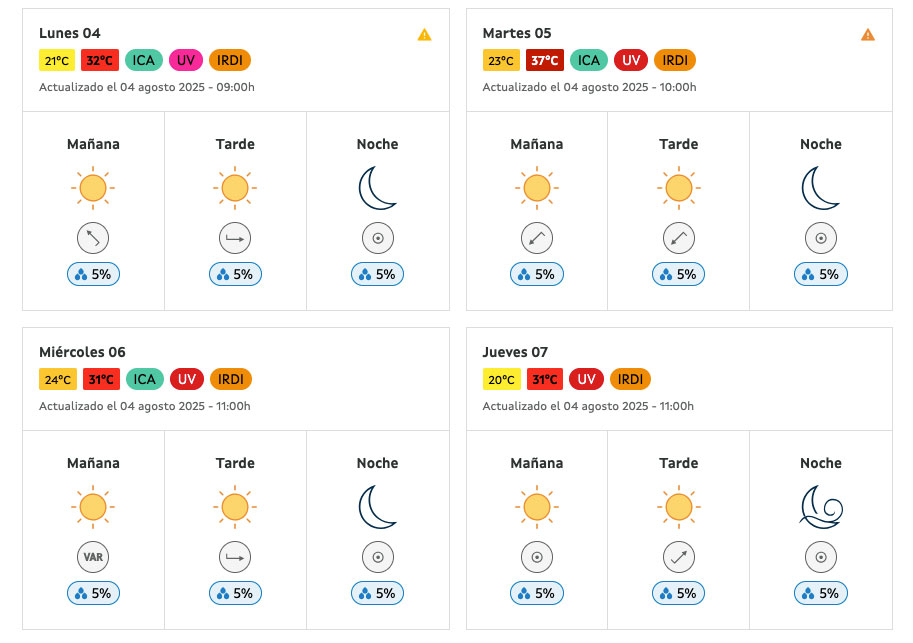Click the moon-with-wind icon for Jueves Noche
The image size is (913, 643).
point(821,507)
